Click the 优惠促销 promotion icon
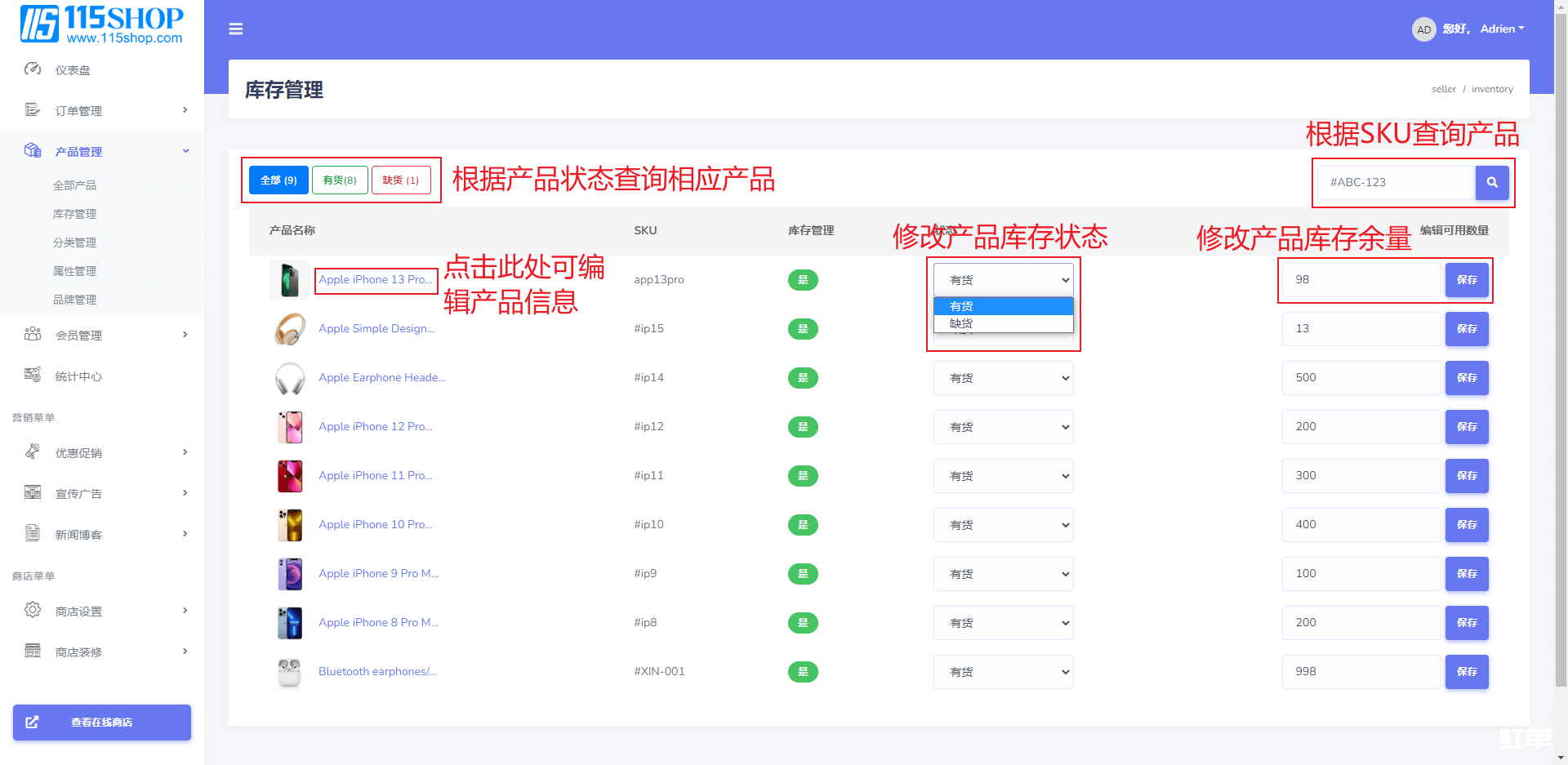Image resolution: width=1568 pixels, height=765 pixels. click(x=33, y=451)
